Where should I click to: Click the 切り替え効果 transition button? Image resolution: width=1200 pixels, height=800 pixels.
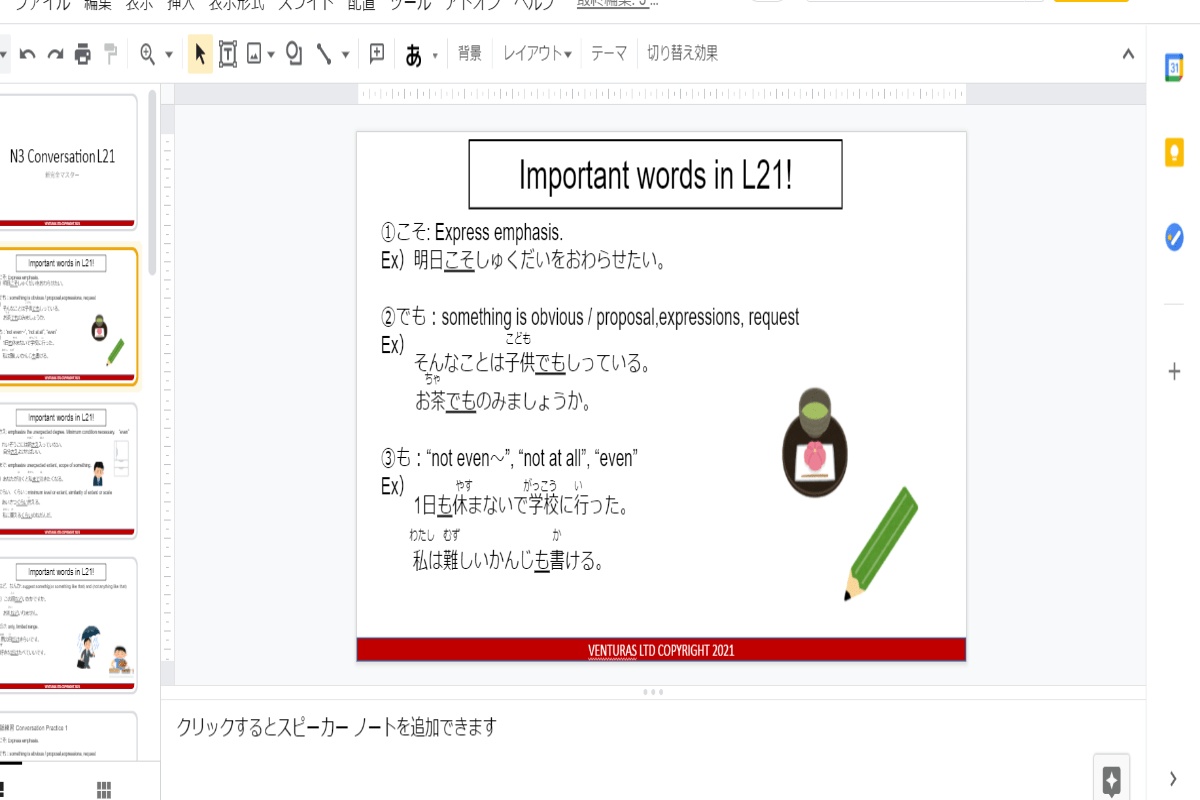(x=682, y=54)
